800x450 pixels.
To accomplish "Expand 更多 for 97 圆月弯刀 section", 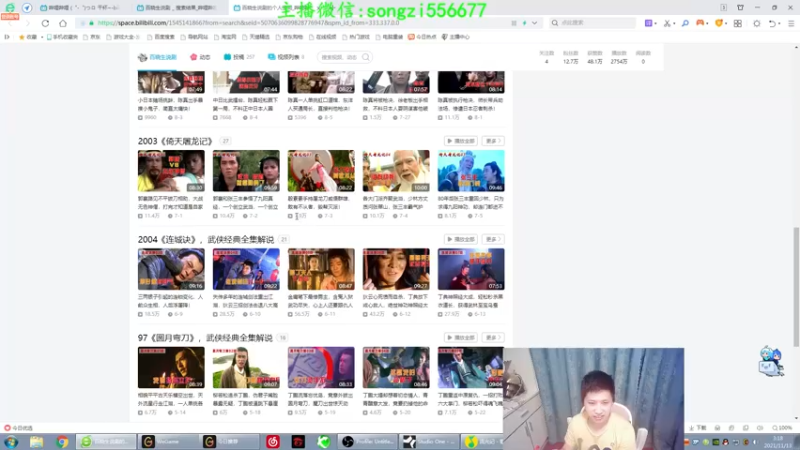I will pos(492,338).
